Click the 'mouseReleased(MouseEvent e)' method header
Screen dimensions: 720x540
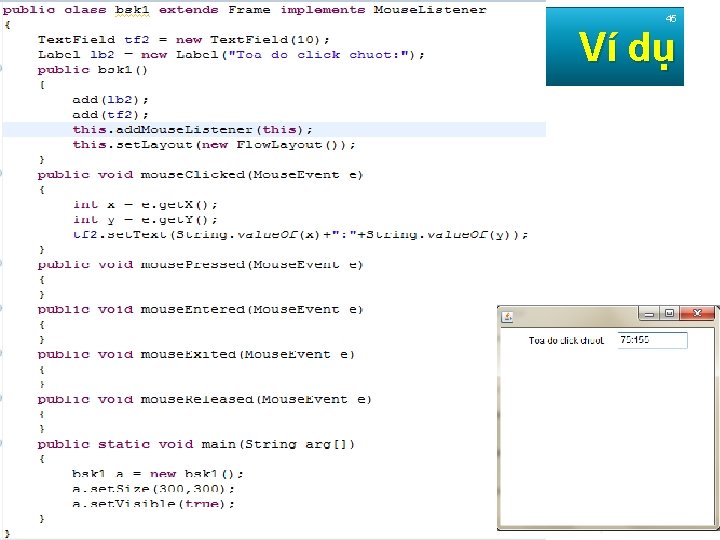204,399
